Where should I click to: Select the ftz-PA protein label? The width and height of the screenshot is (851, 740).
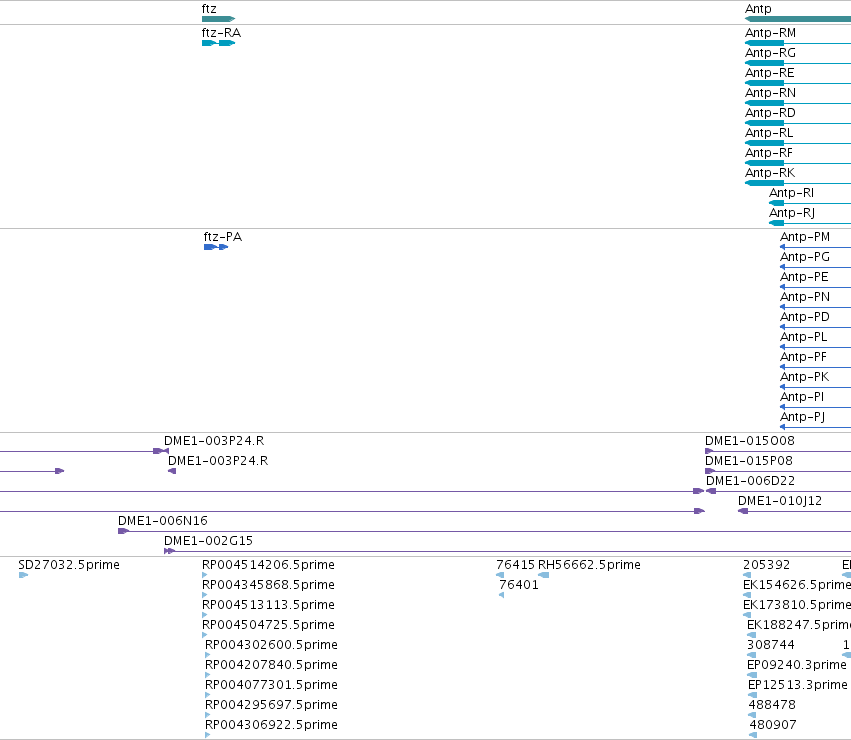click(223, 237)
